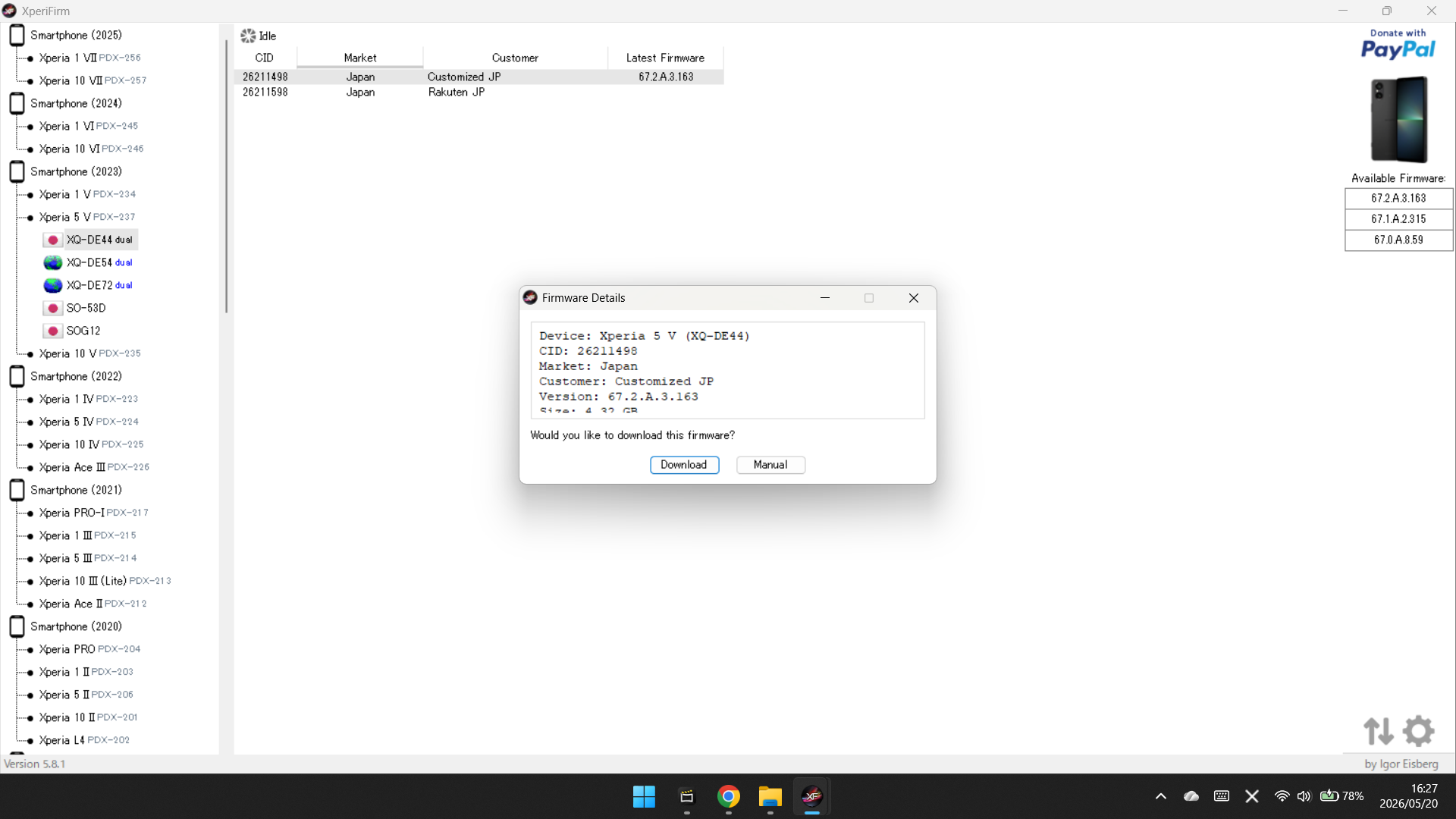Viewport: 1456px width, 819px height.
Task: Select Xperia 1 VI PDX-245
Action: pos(88,126)
